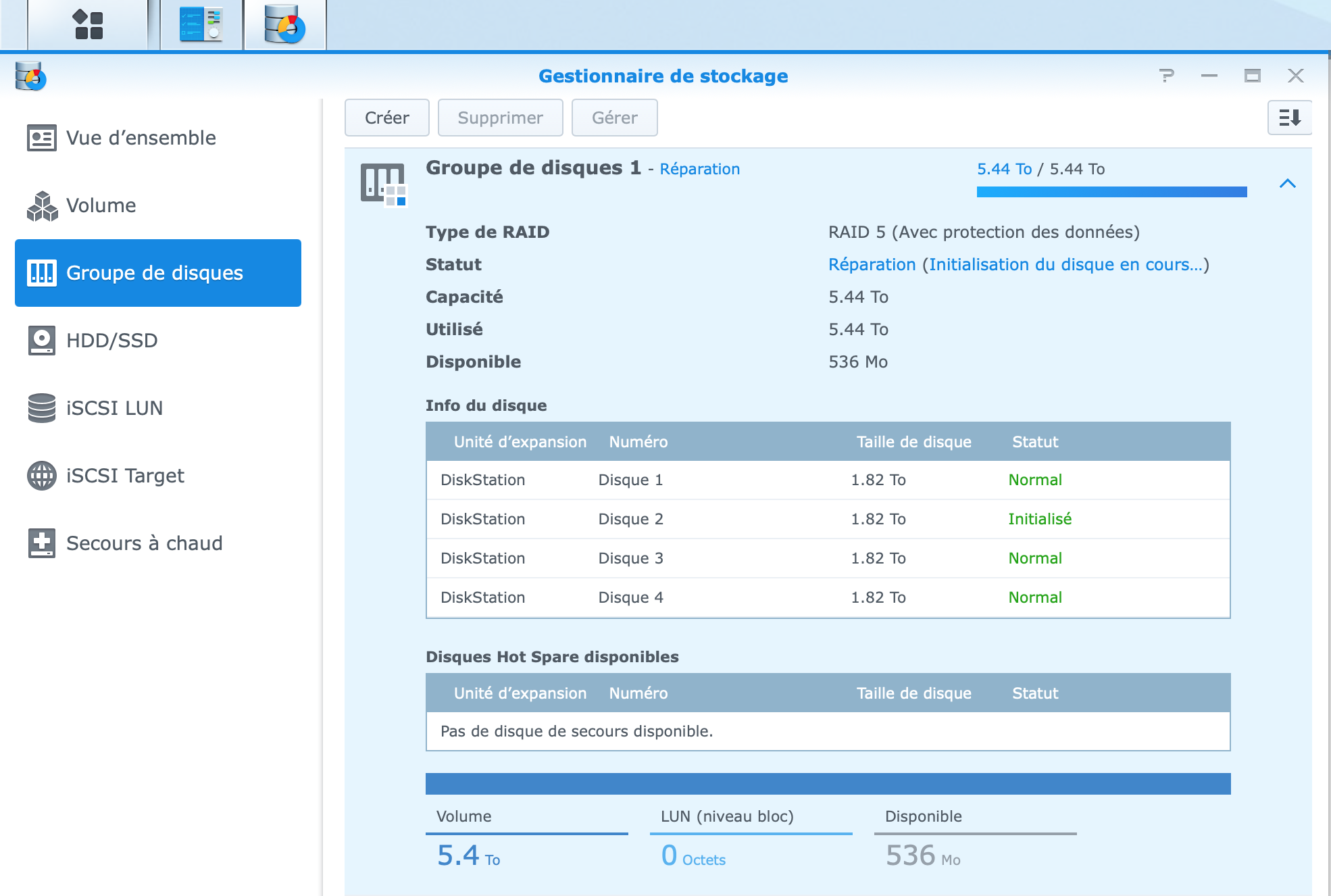
Task: Click the Réparation status link in header
Action: point(699,169)
